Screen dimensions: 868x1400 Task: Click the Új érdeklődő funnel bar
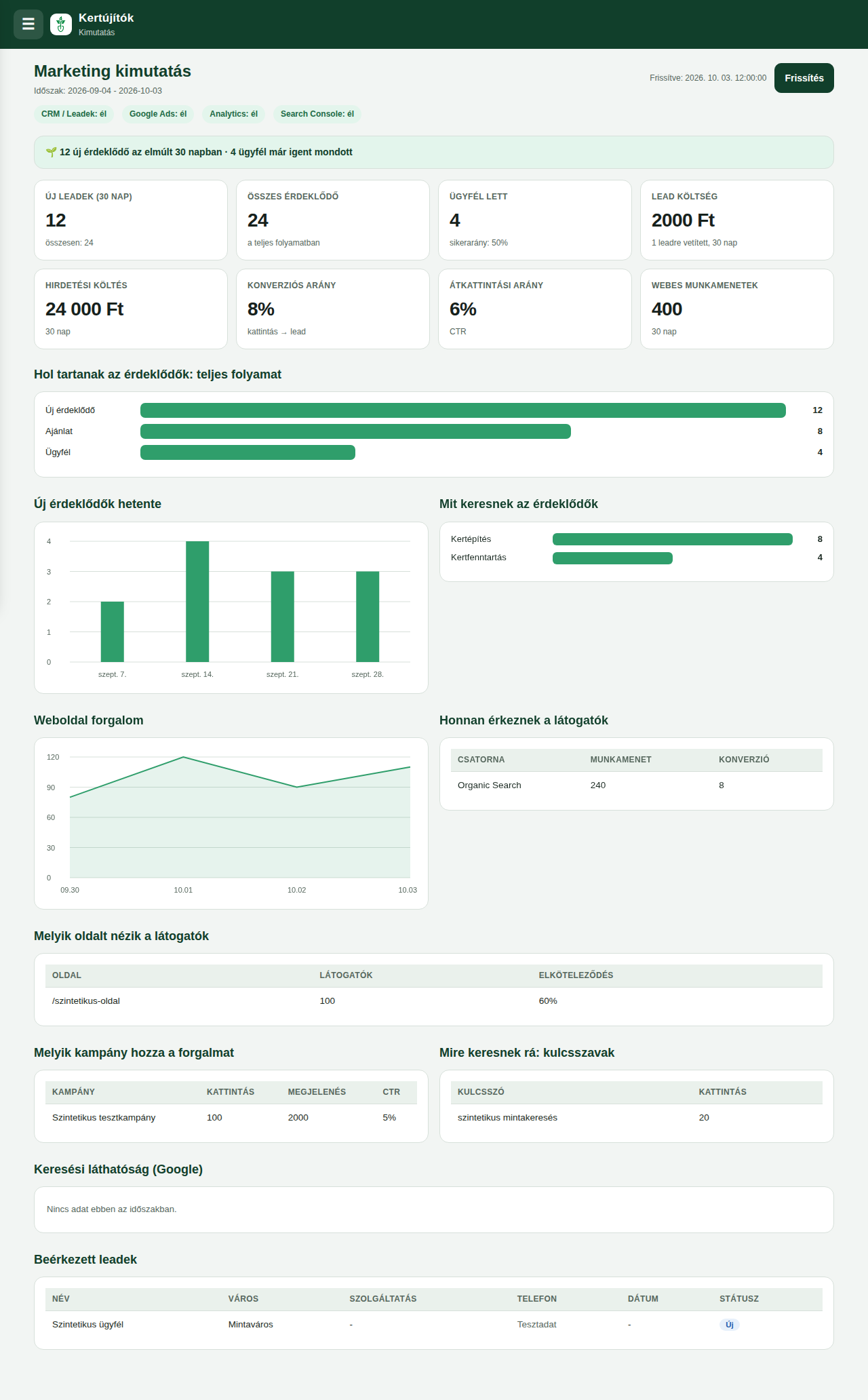[x=463, y=410]
